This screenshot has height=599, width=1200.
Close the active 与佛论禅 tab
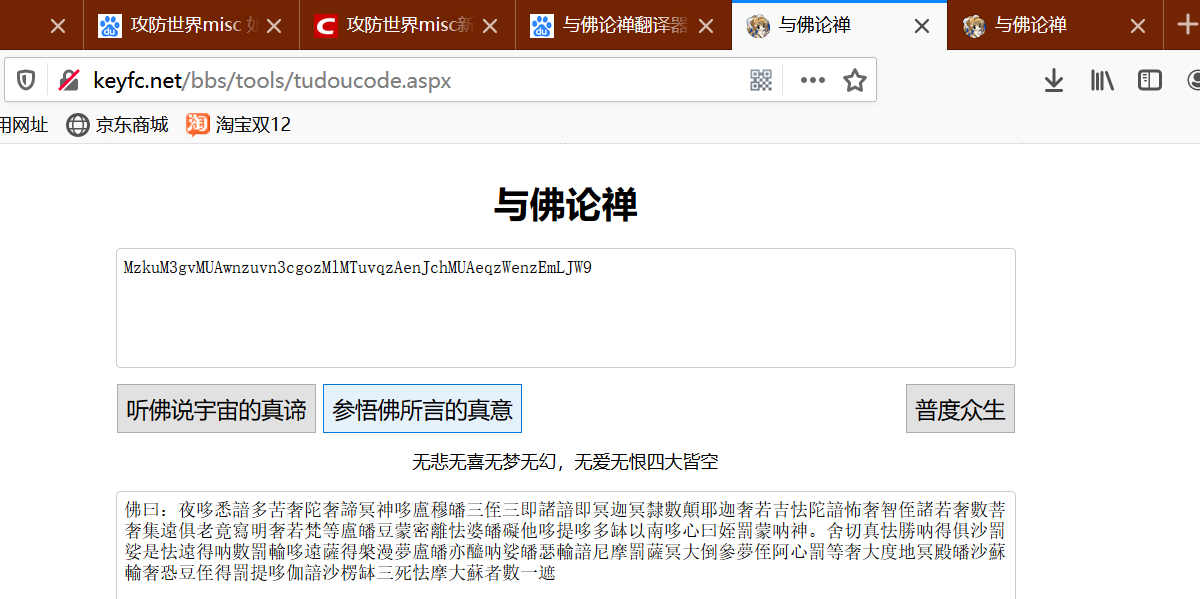(x=923, y=26)
